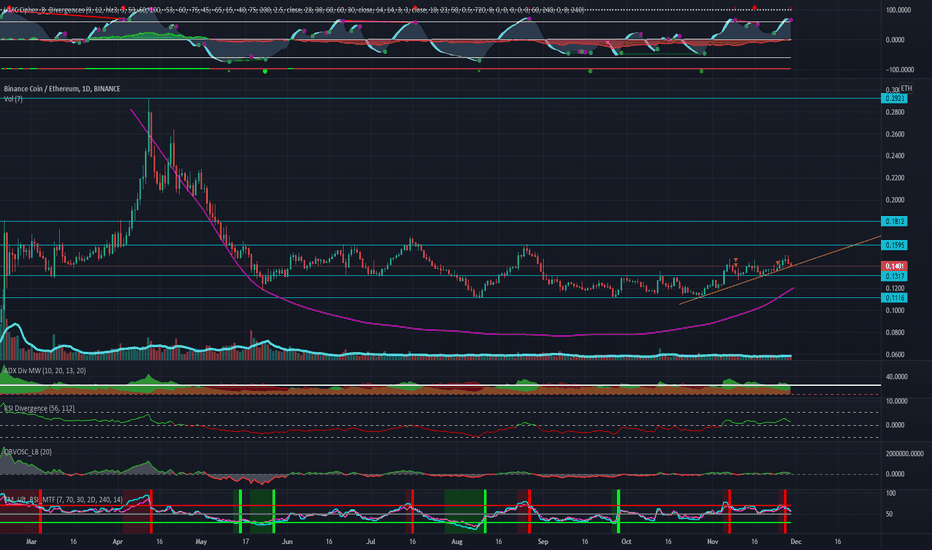This screenshot has height=550, width=932.
Task: Select the Jul label on time axis
Action: [371, 542]
